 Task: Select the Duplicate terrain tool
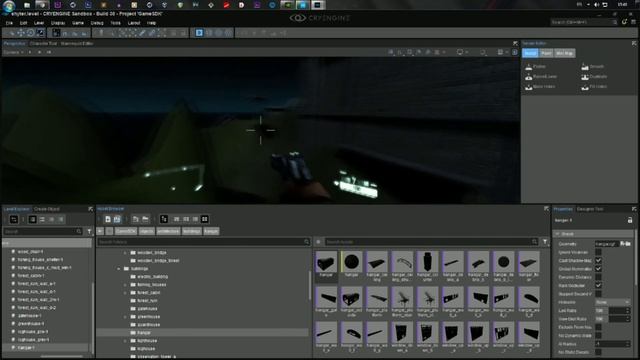click(594, 77)
